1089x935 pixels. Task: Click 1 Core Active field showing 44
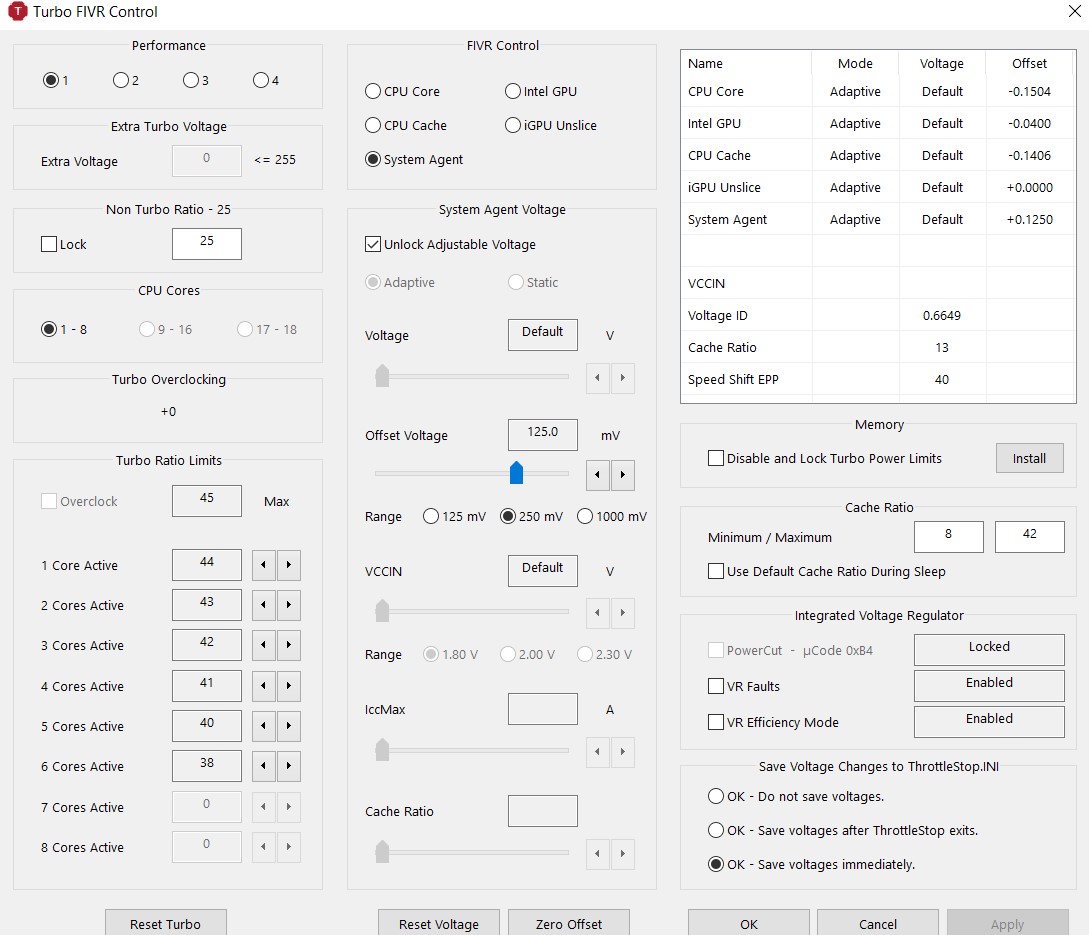pos(207,565)
